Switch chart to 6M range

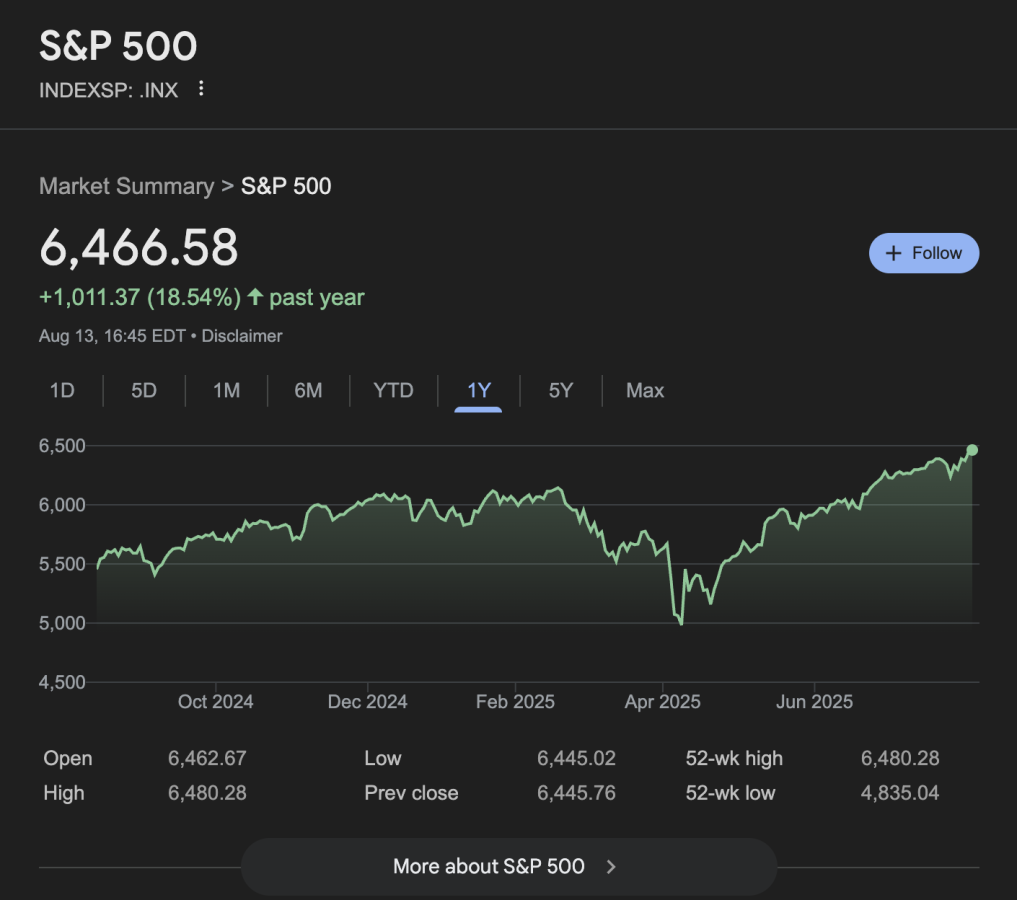[308, 390]
